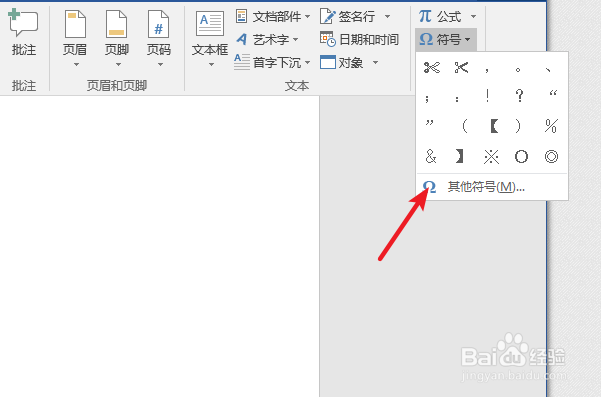Image resolution: width=601 pixels, height=397 pixels.
Task: Insert the ※ reference mark symbol
Action: (491, 156)
